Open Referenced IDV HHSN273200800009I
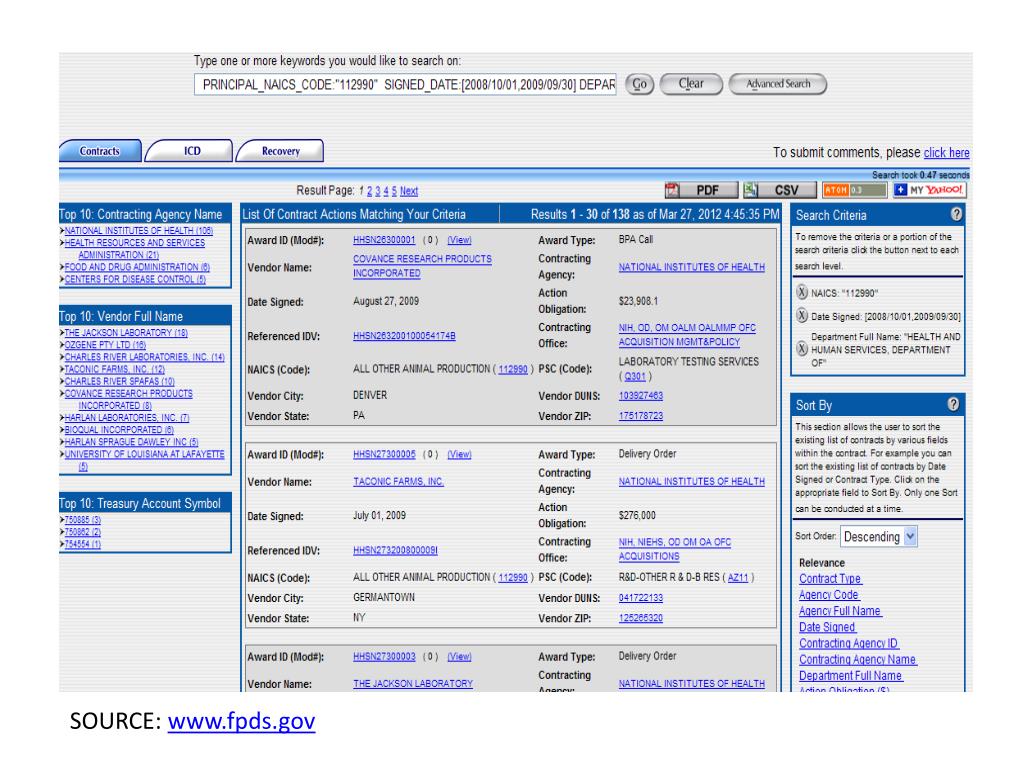 (x=395, y=551)
